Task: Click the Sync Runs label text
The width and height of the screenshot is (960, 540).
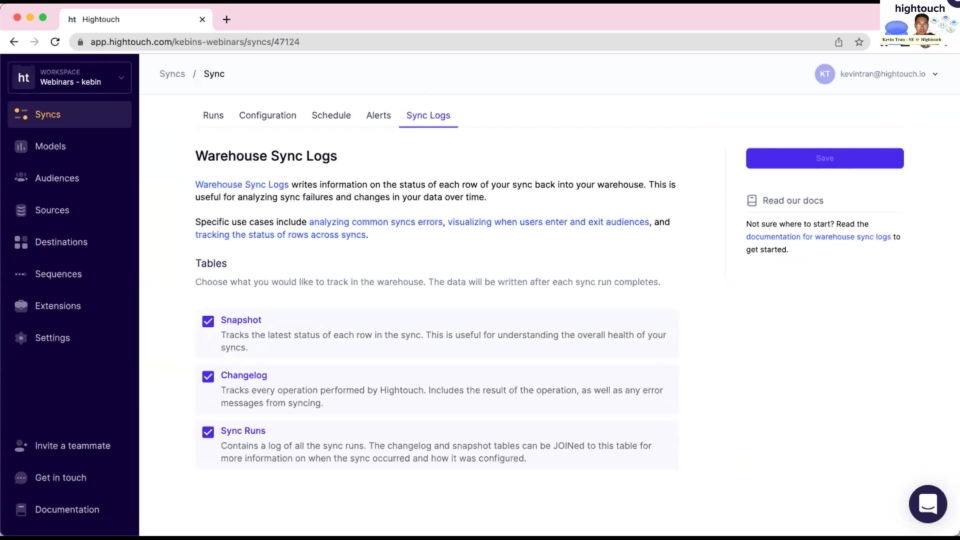Action: coord(243,430)
